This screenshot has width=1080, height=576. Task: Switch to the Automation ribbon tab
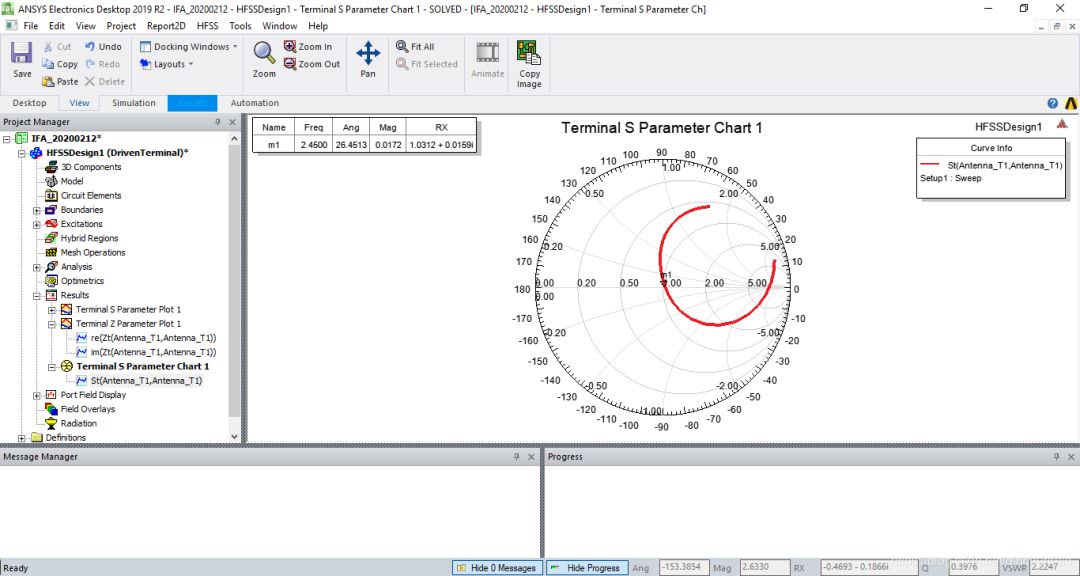point(254,103)
